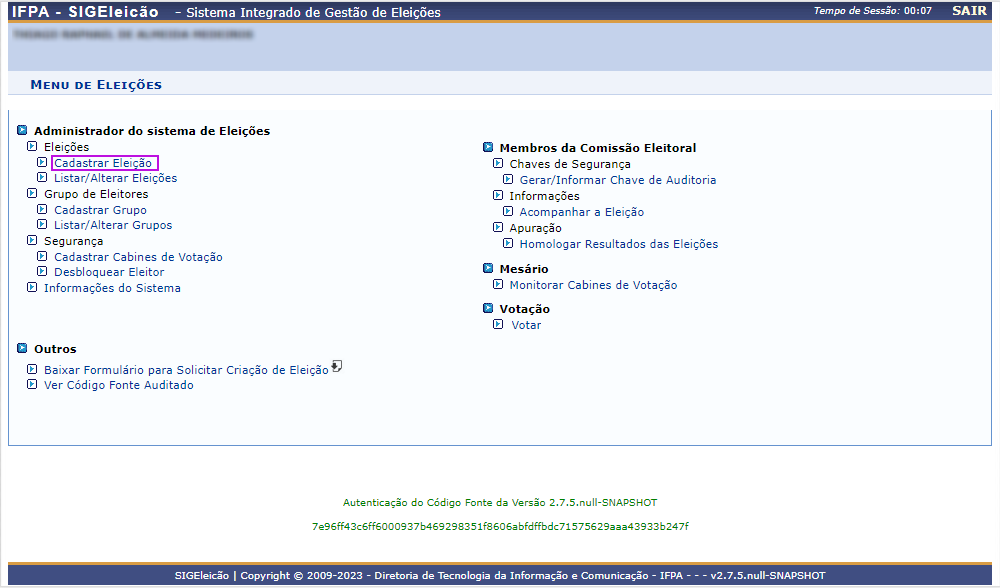Open Acompanhar a Eleição link

(x=582, y=212)
